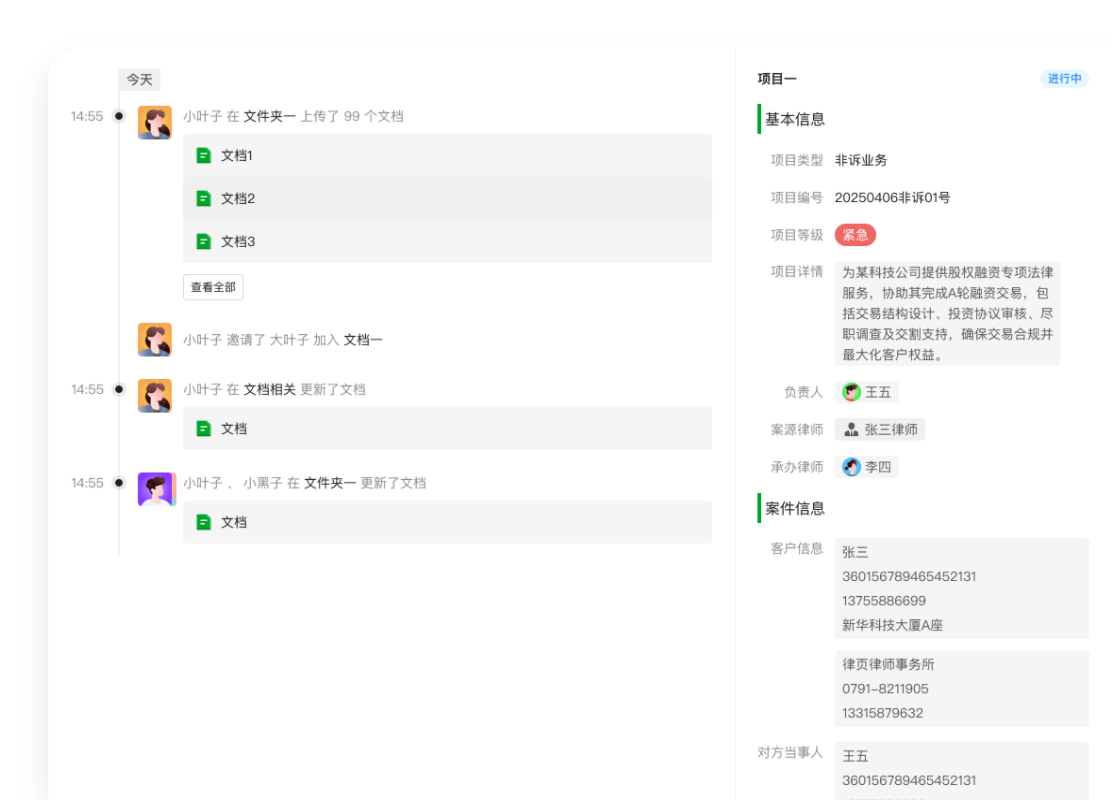Click the green document icon beside 文档2
The width and height of the screenshot is (1112, 800).
[204, 199]
